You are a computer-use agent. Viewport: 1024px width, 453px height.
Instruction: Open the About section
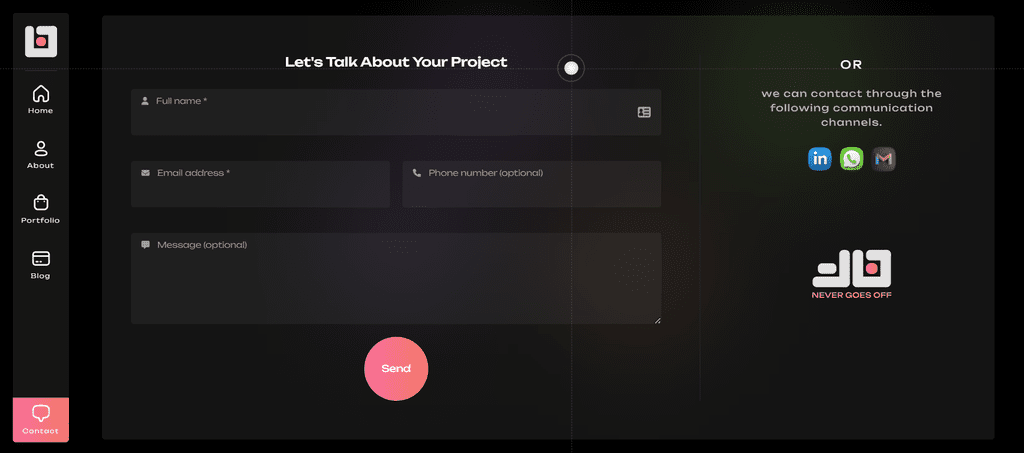tap(40, 155)
